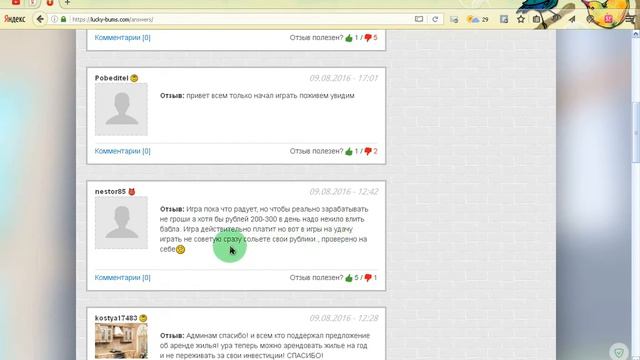Click the sad emoji in nestor85's review text
Image resolution: width=640 pixels, height=360 pixels.
pos(180,249)
